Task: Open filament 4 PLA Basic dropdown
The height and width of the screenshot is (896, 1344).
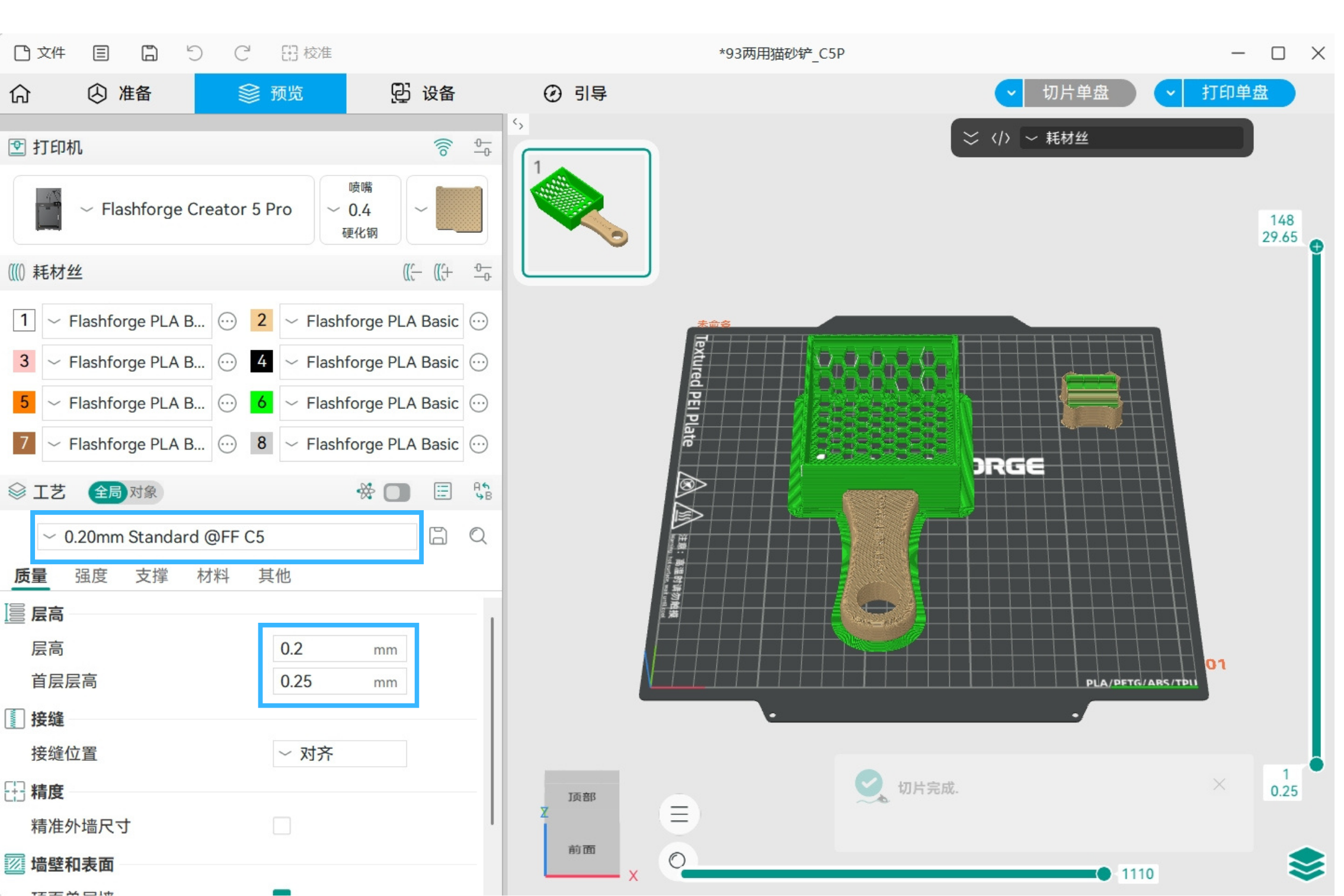Action: (x=372, y=362)
